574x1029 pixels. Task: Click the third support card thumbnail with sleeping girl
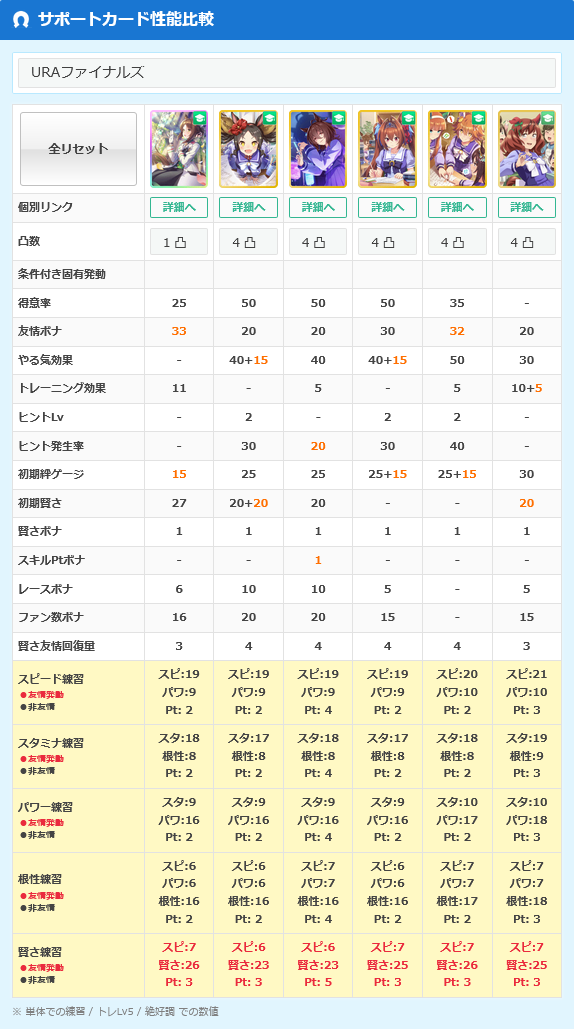[x=318, y=149]
